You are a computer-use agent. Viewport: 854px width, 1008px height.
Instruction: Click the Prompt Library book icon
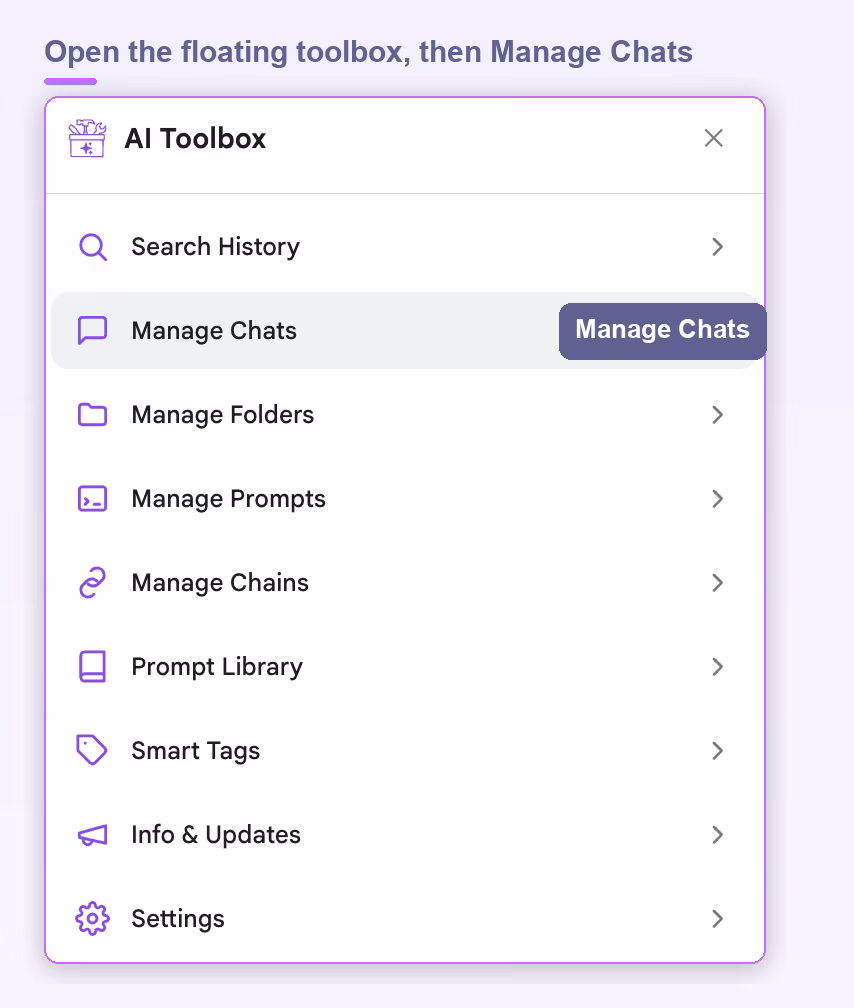click(93, 667)
